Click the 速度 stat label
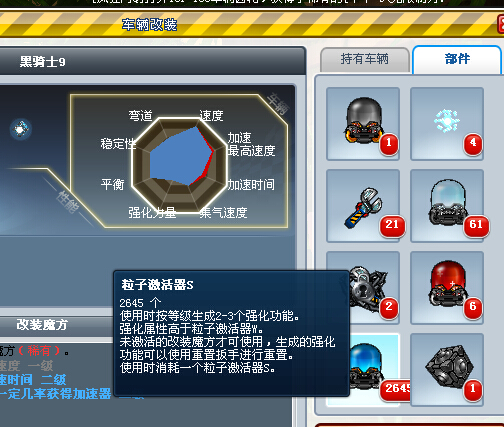The image size is (504, 427). pyautogui.click(x=211, y=116)
